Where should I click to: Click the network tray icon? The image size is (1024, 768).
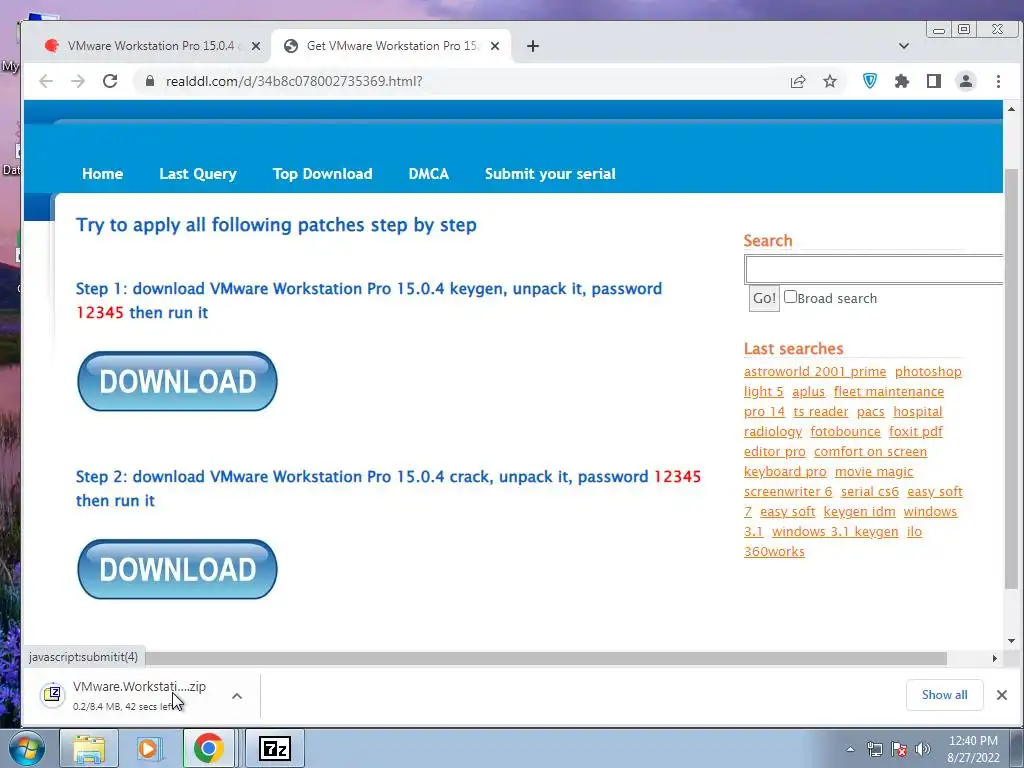874,749
